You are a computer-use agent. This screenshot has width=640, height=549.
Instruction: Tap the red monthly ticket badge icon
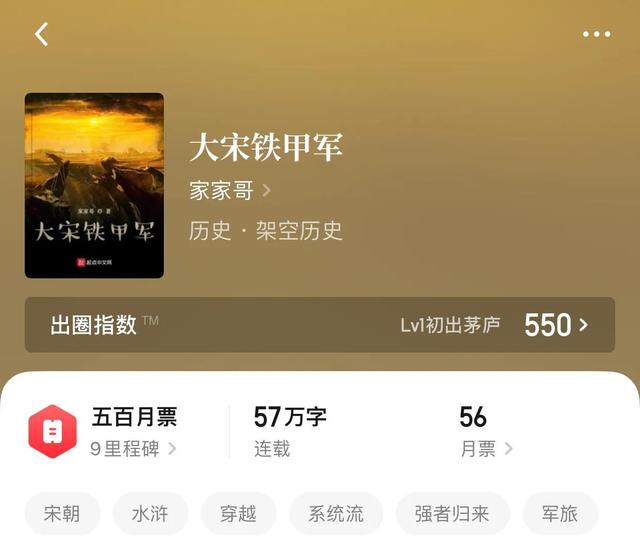click(52, 431)
